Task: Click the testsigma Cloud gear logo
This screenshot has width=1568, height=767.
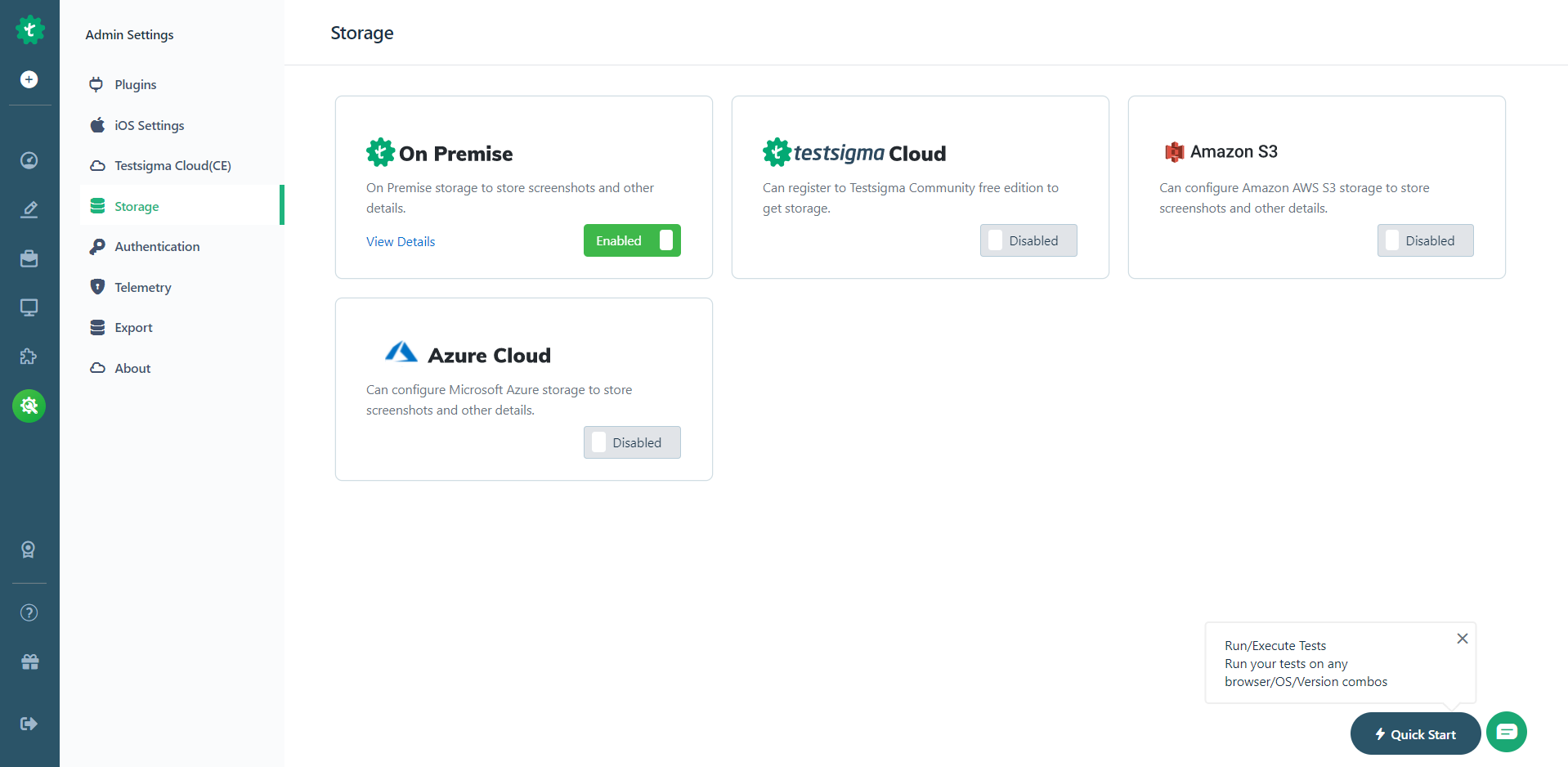Action: 777,152
